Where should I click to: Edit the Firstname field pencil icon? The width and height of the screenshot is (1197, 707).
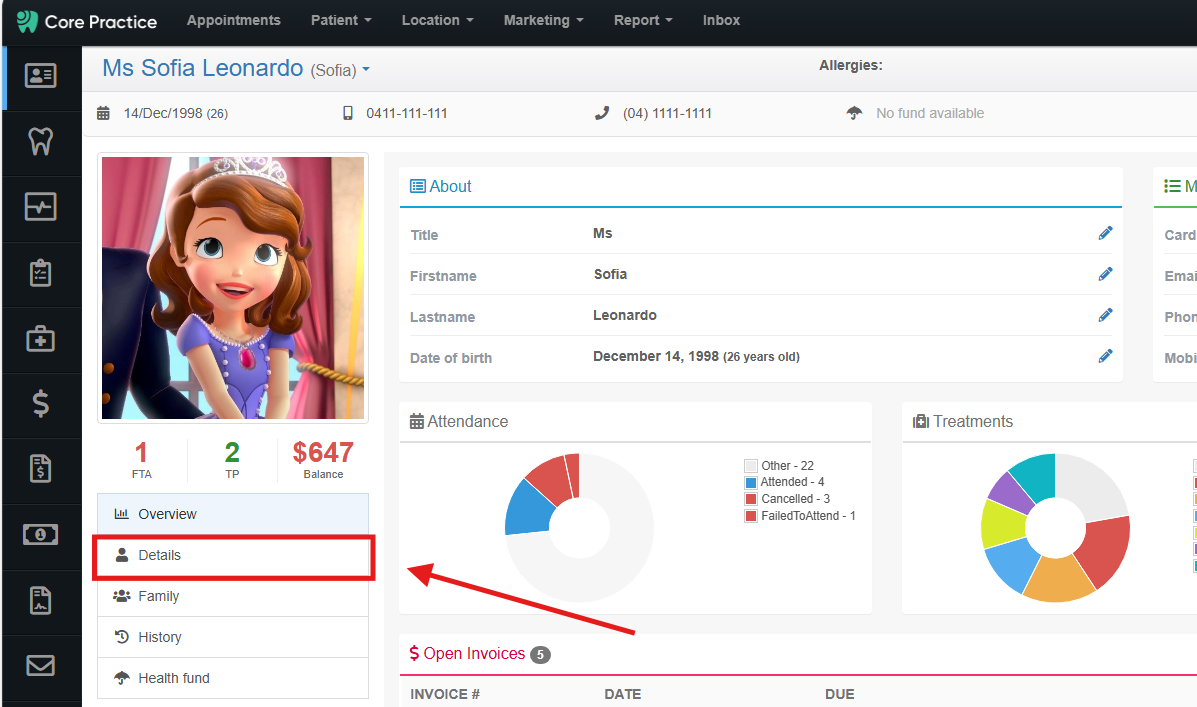pyautogui.click(x=1105, y=274)
